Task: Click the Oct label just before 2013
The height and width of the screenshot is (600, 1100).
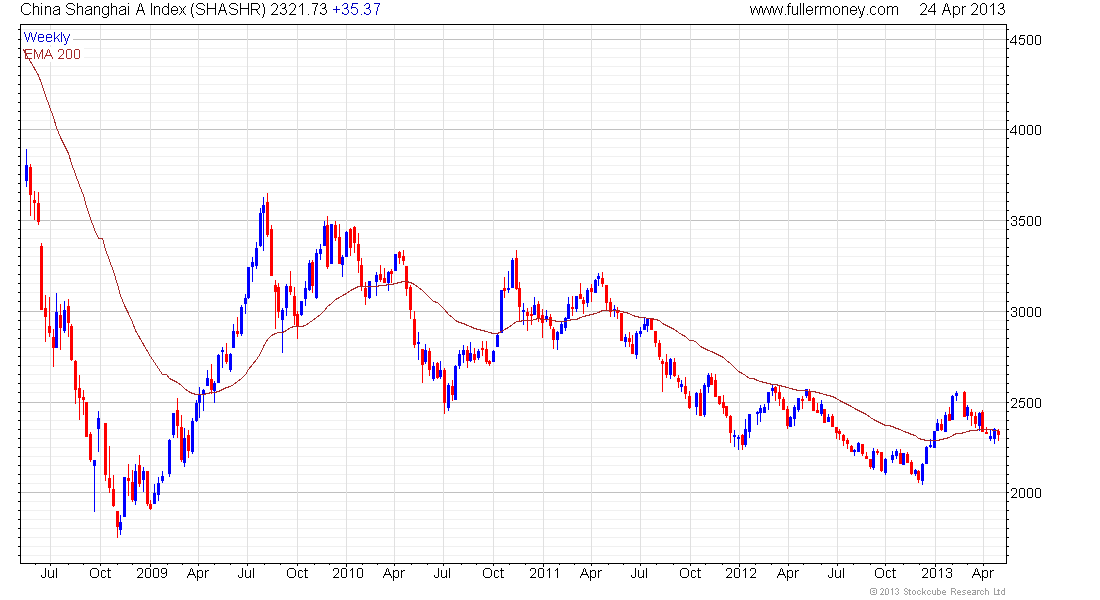Action: 885,573
